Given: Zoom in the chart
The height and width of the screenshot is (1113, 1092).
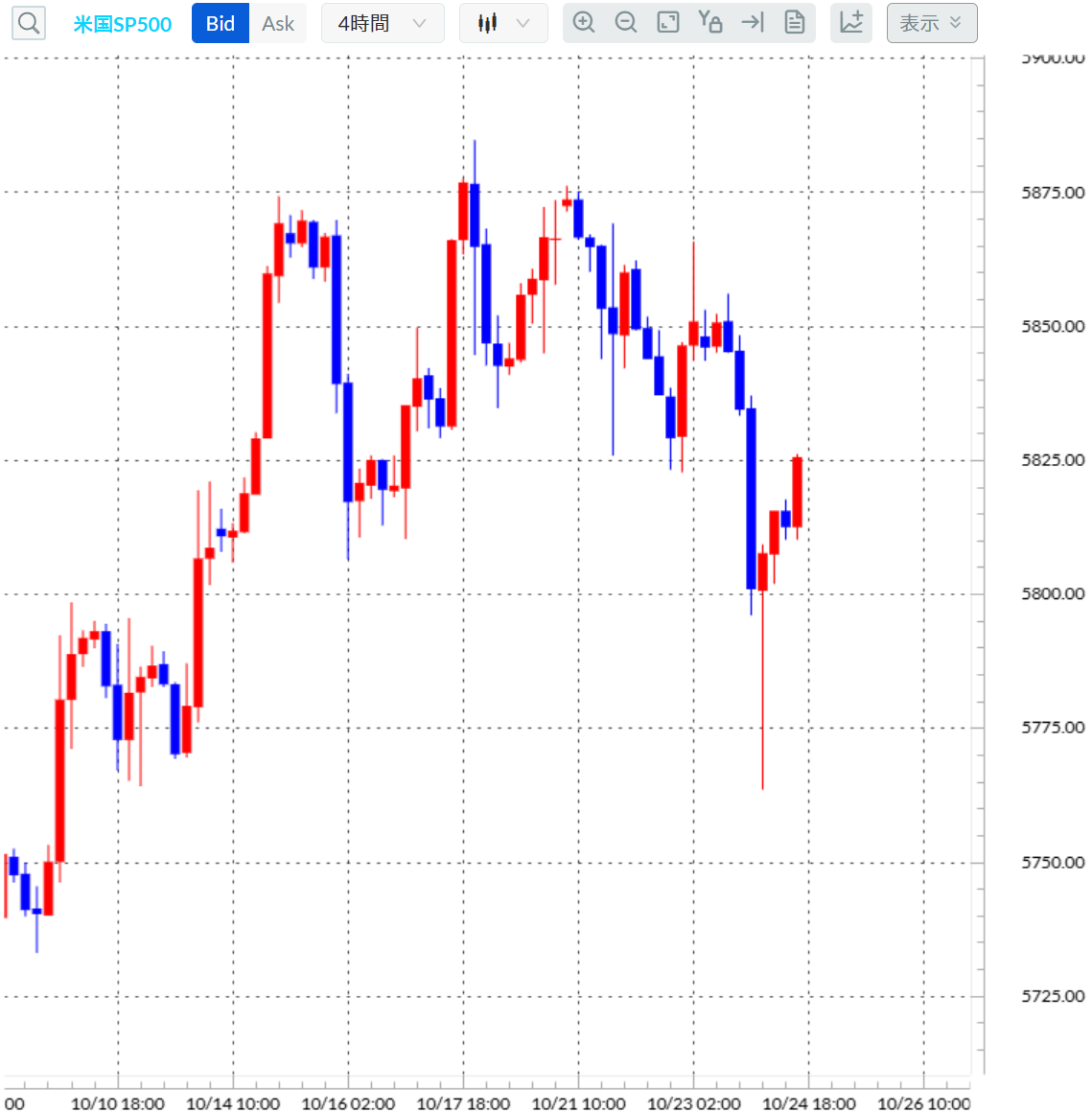Looking at the screenshot, I should 584,23.
